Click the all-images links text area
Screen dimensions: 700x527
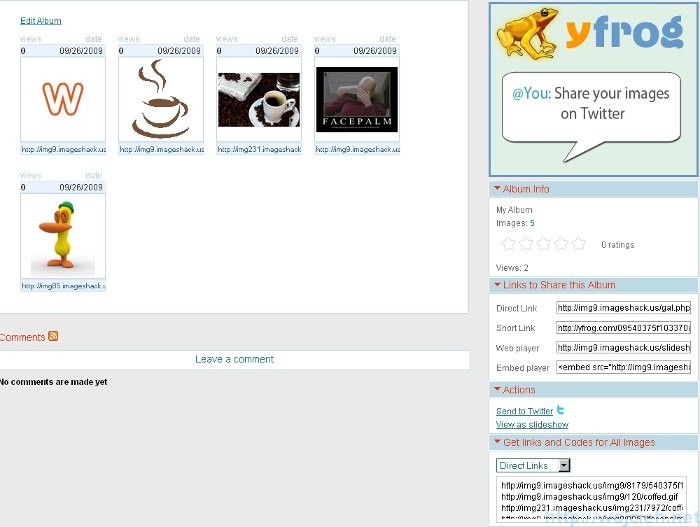click(x=592, y=498)
